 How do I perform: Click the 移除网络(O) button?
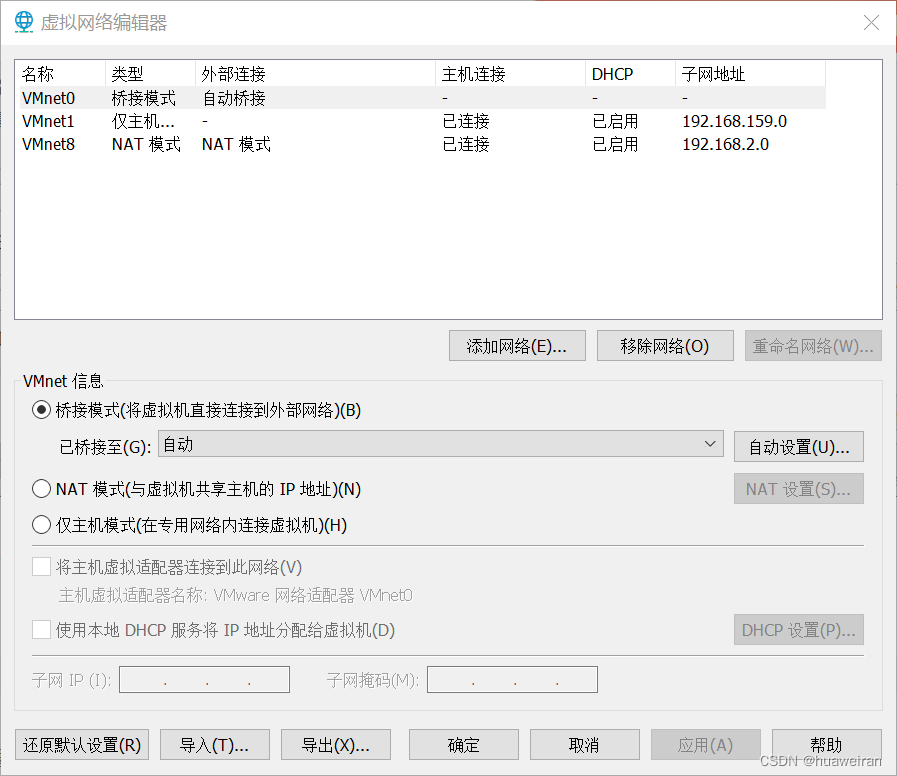pyautogui.click(x=665, y=346)
